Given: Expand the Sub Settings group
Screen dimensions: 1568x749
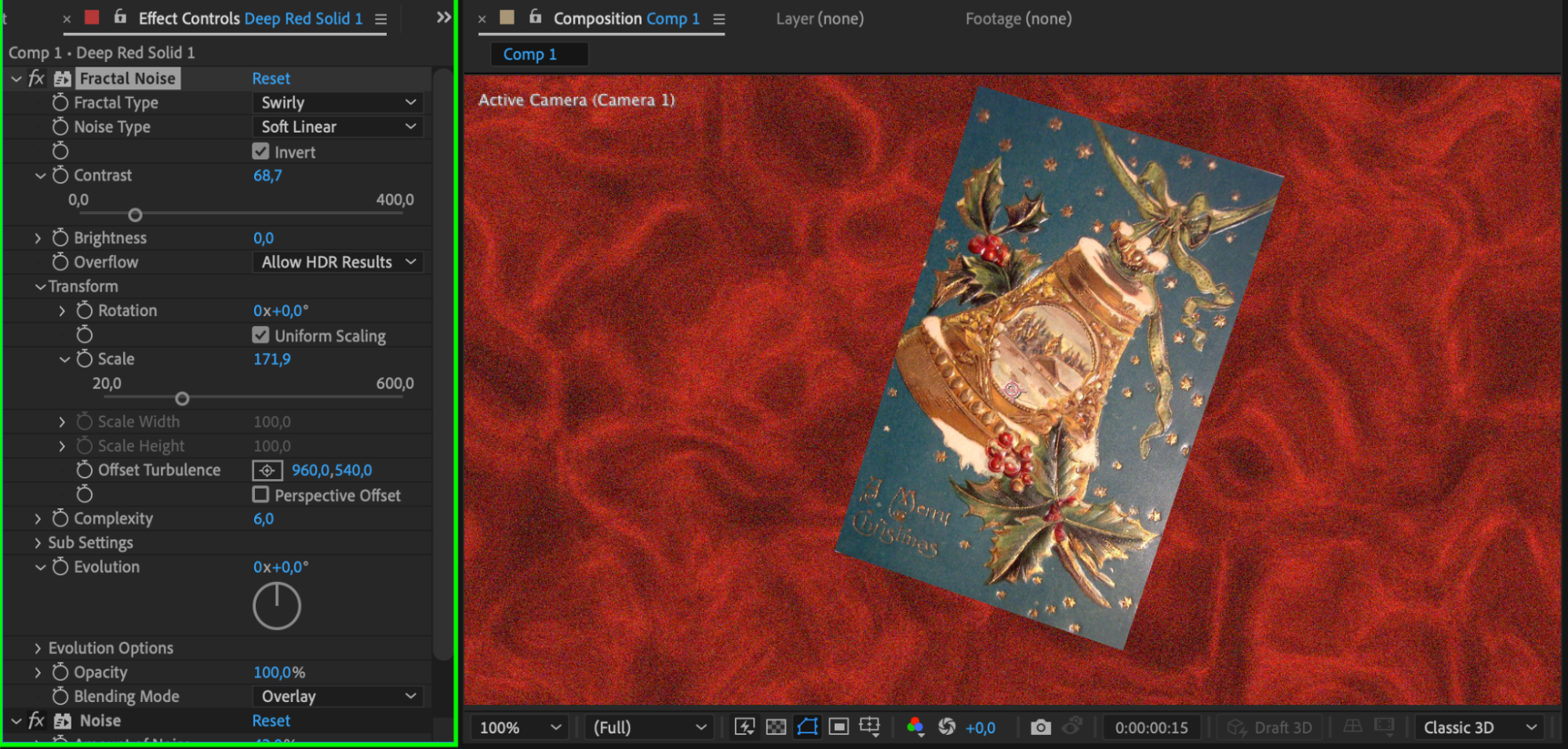Looking at the screenshot, I should click(x=38, y=543).
